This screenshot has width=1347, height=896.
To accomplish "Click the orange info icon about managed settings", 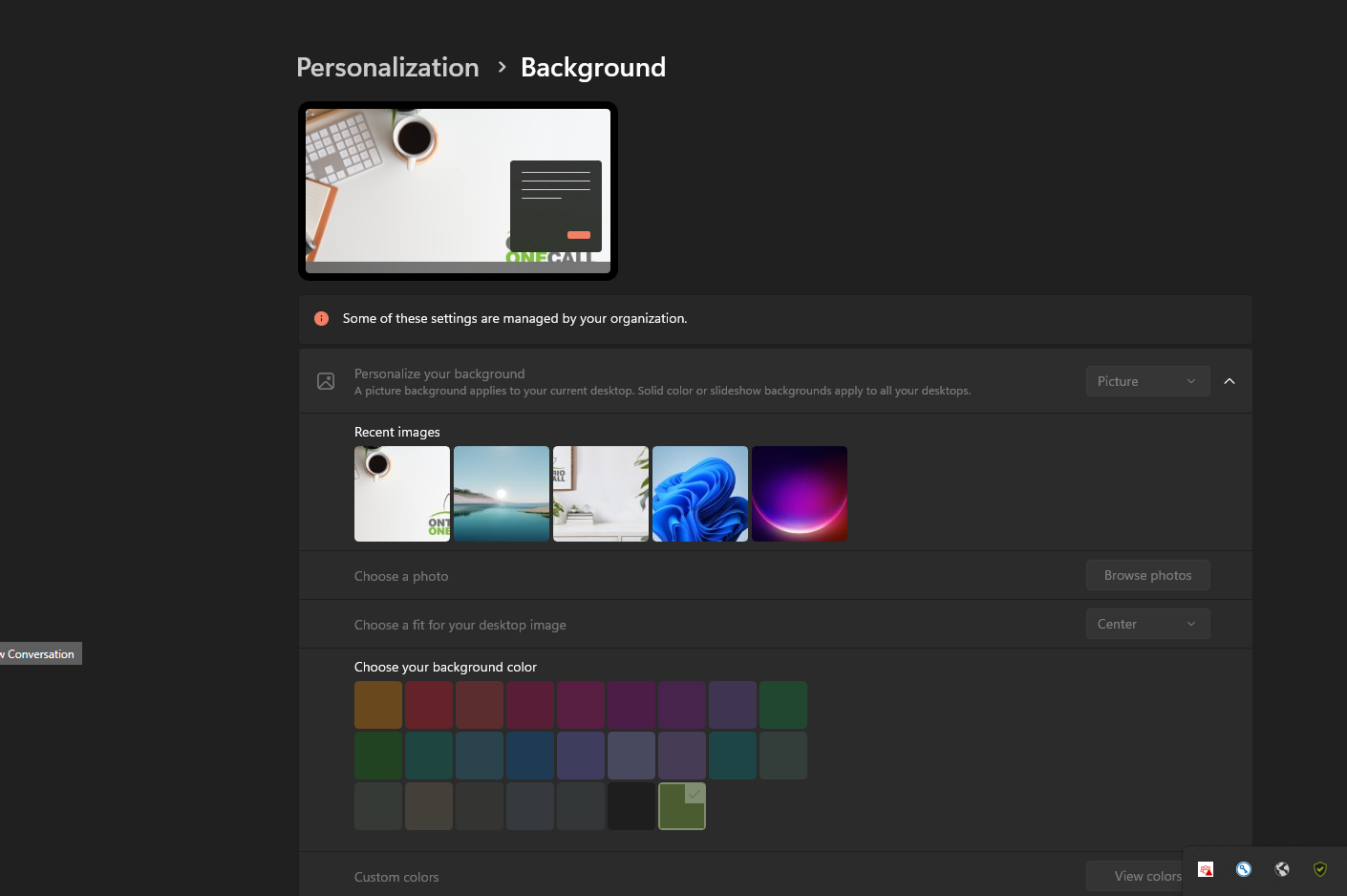I will (x=321, y=318).
